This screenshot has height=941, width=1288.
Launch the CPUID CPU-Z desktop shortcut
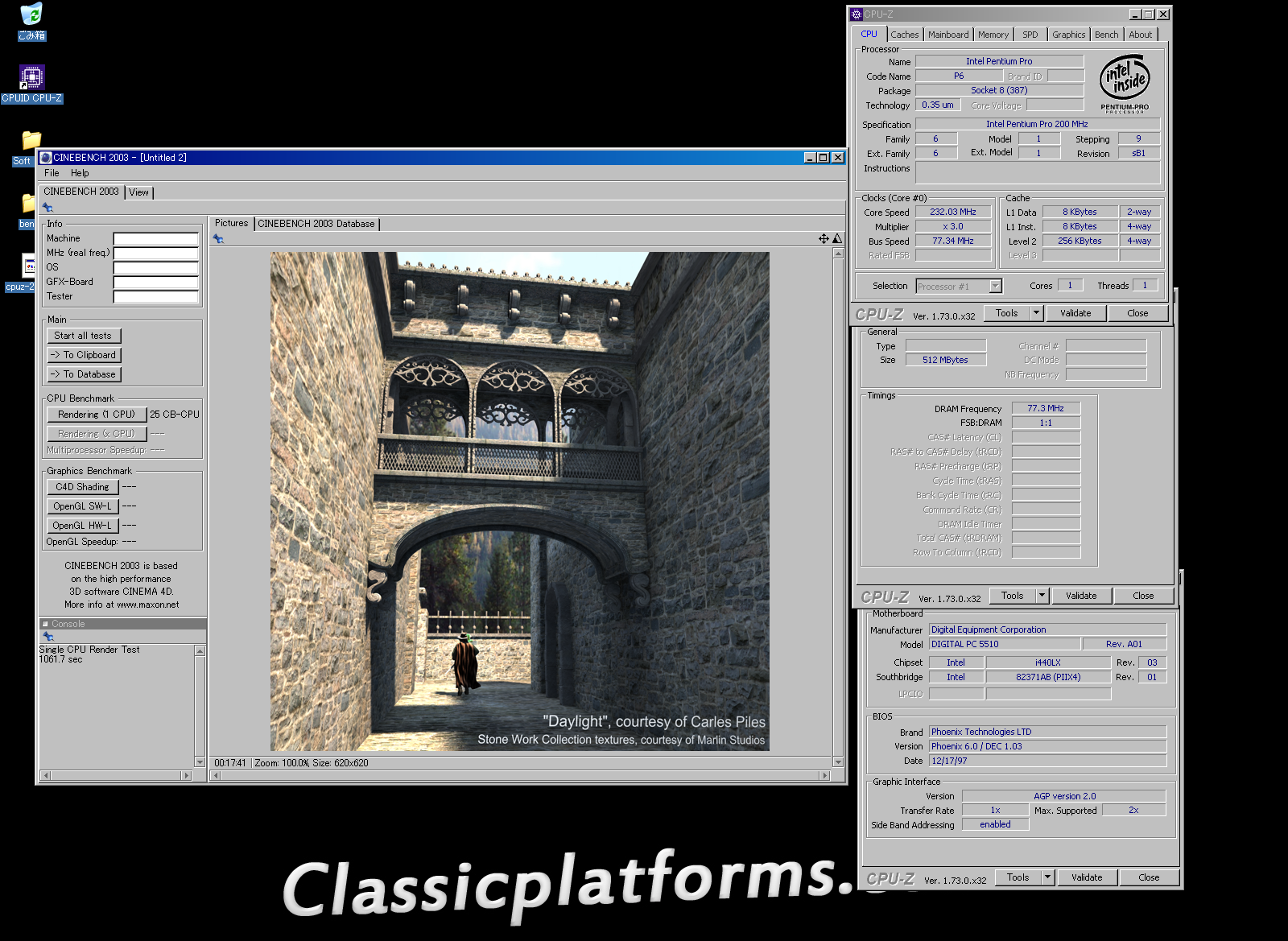coord(31,84)
